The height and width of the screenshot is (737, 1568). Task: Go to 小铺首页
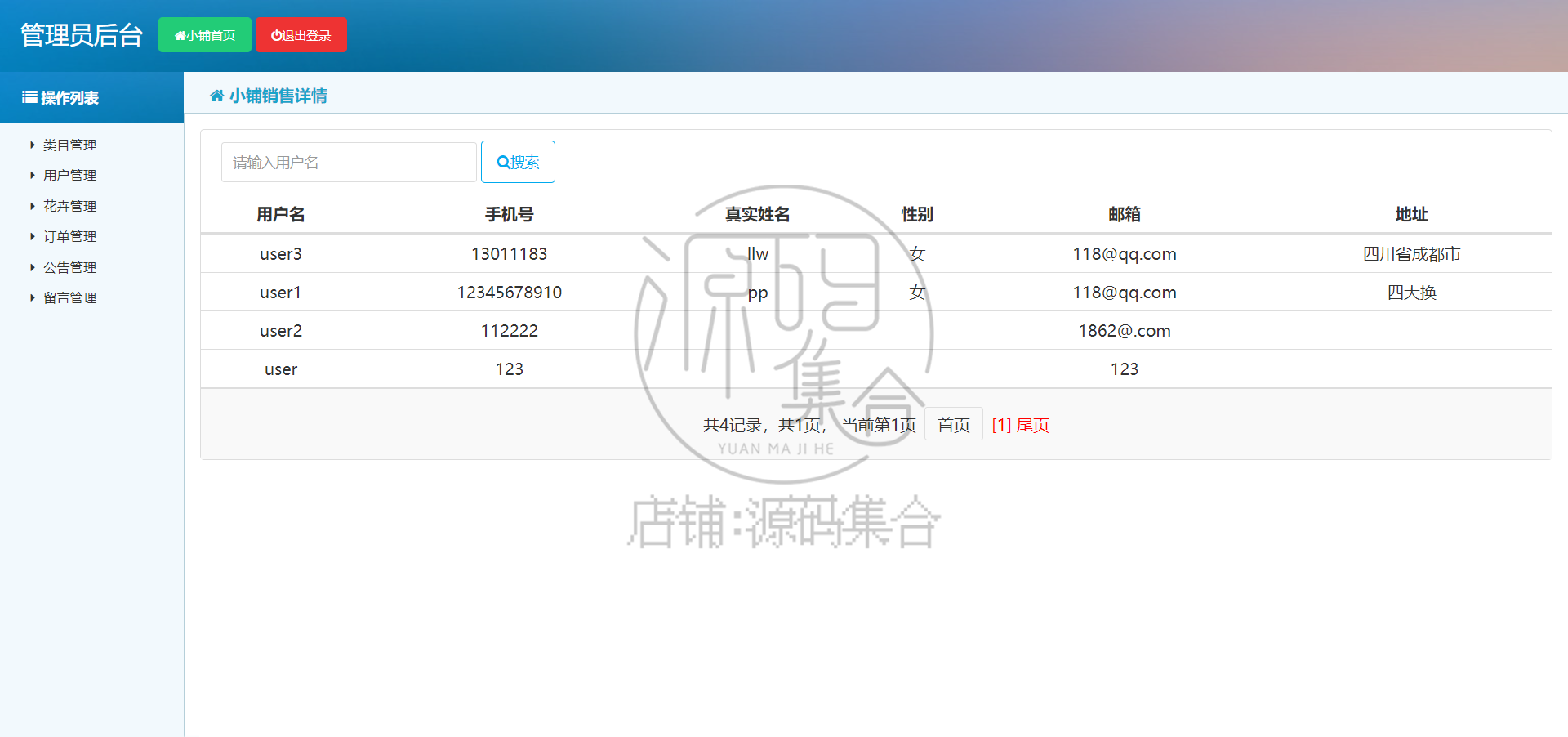[x=205, y=35]
